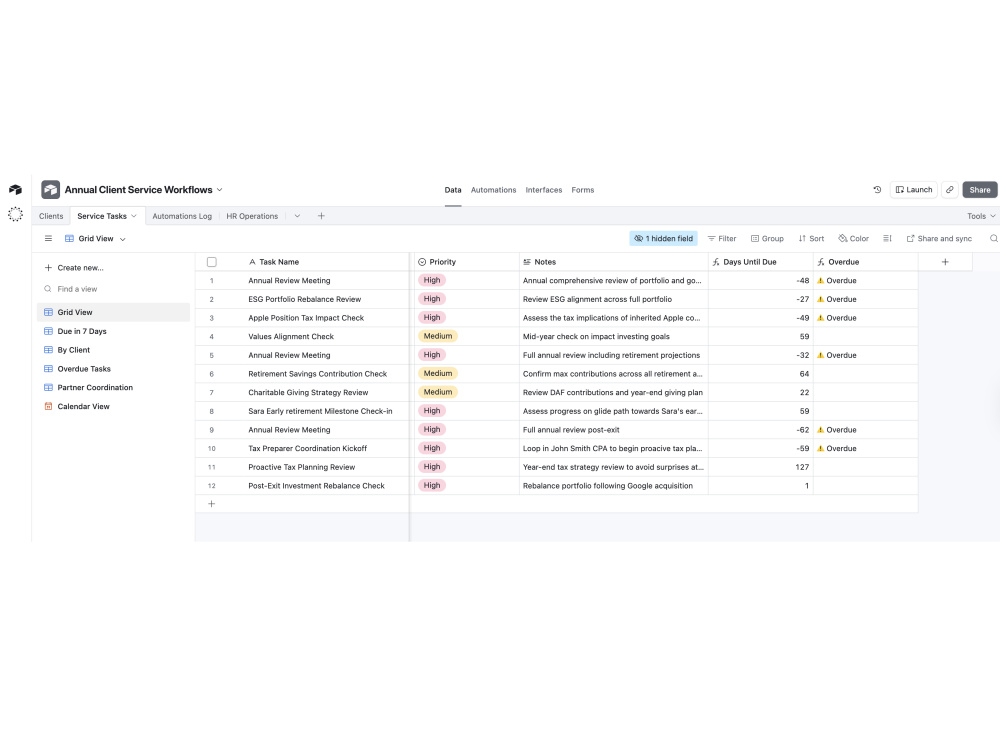Click warning icon in row 1 Overdue cell
This screenshot has width=1000, height=750.
(821, 281)
